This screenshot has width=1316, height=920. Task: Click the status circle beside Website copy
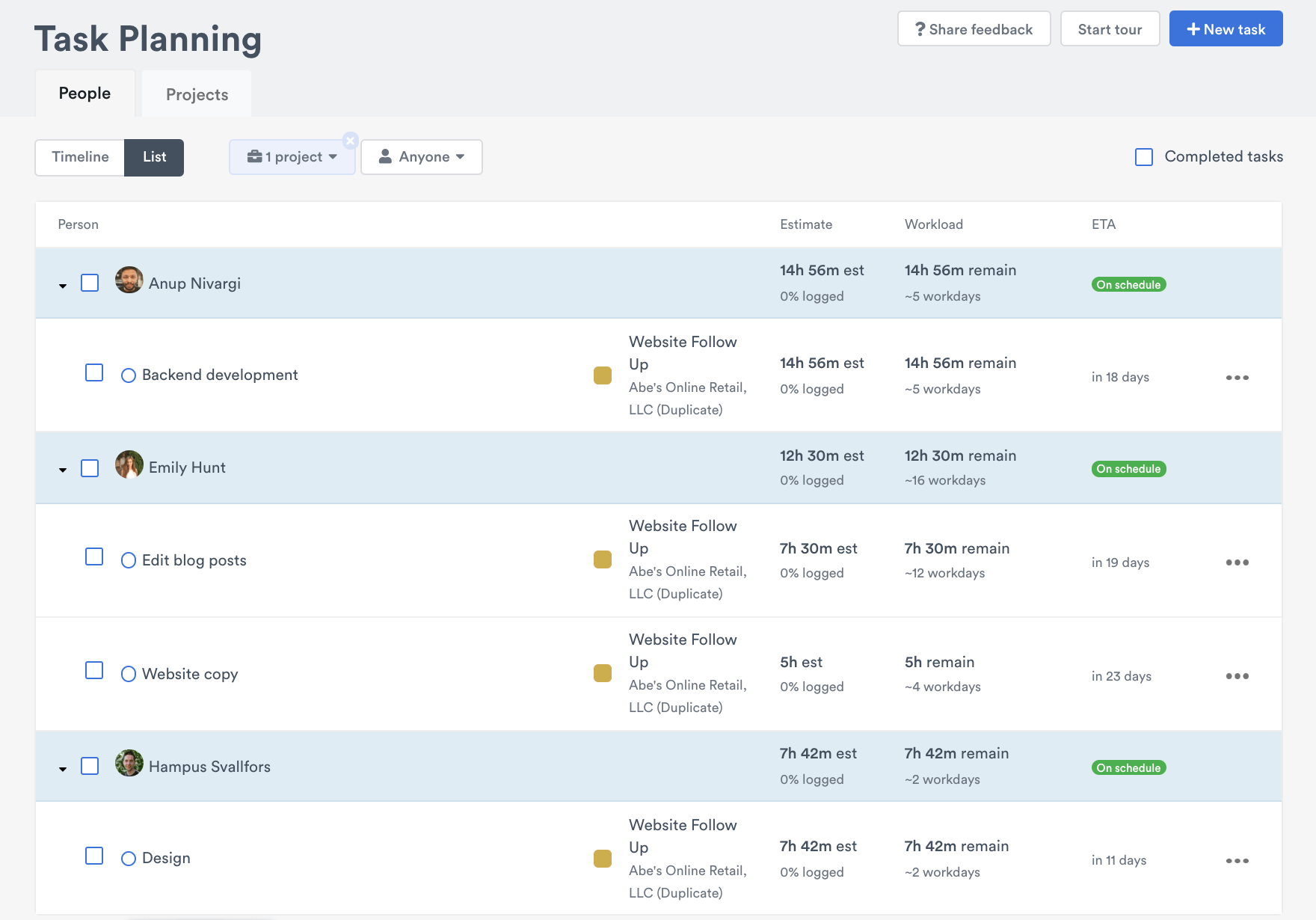pyautogui.click(x=129, y=674)
